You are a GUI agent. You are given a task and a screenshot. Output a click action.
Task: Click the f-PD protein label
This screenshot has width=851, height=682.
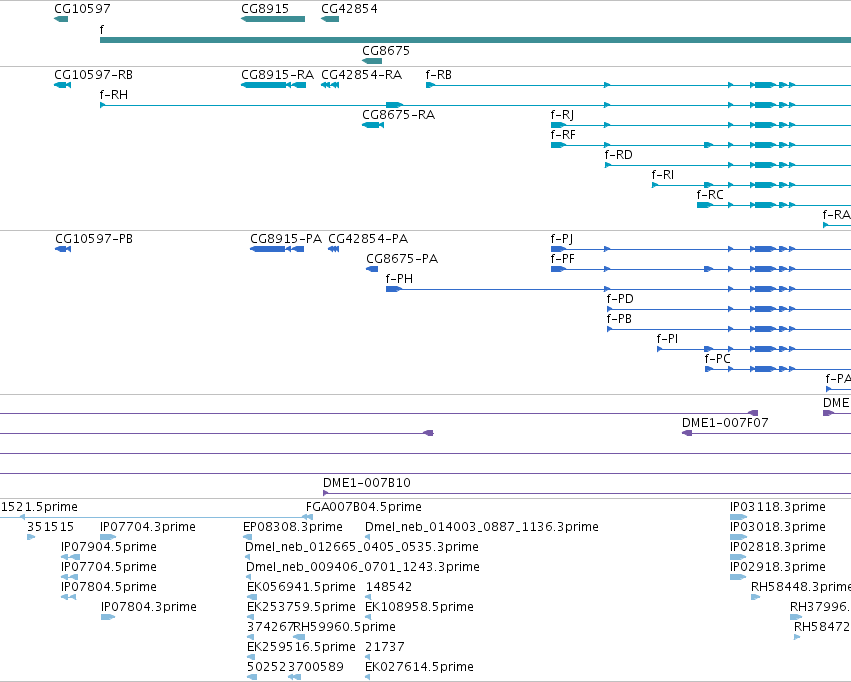click(x=620, y=299)
